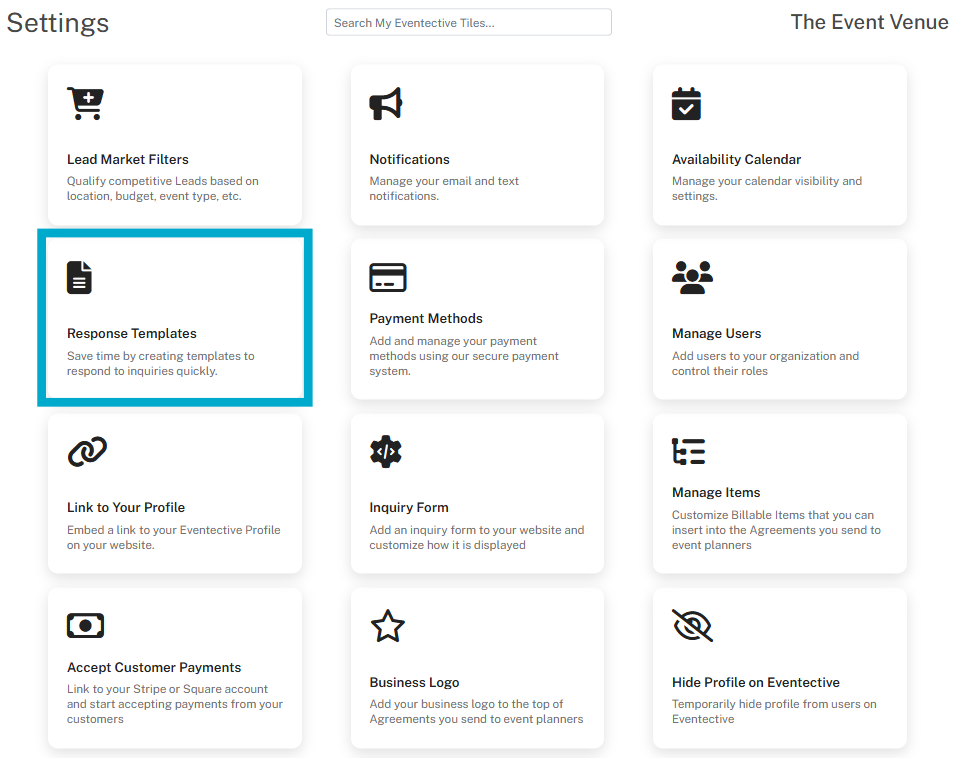Click the chain link profile icon
The width and height of the screenshot is (958, 758).
(x=87, y=452)
